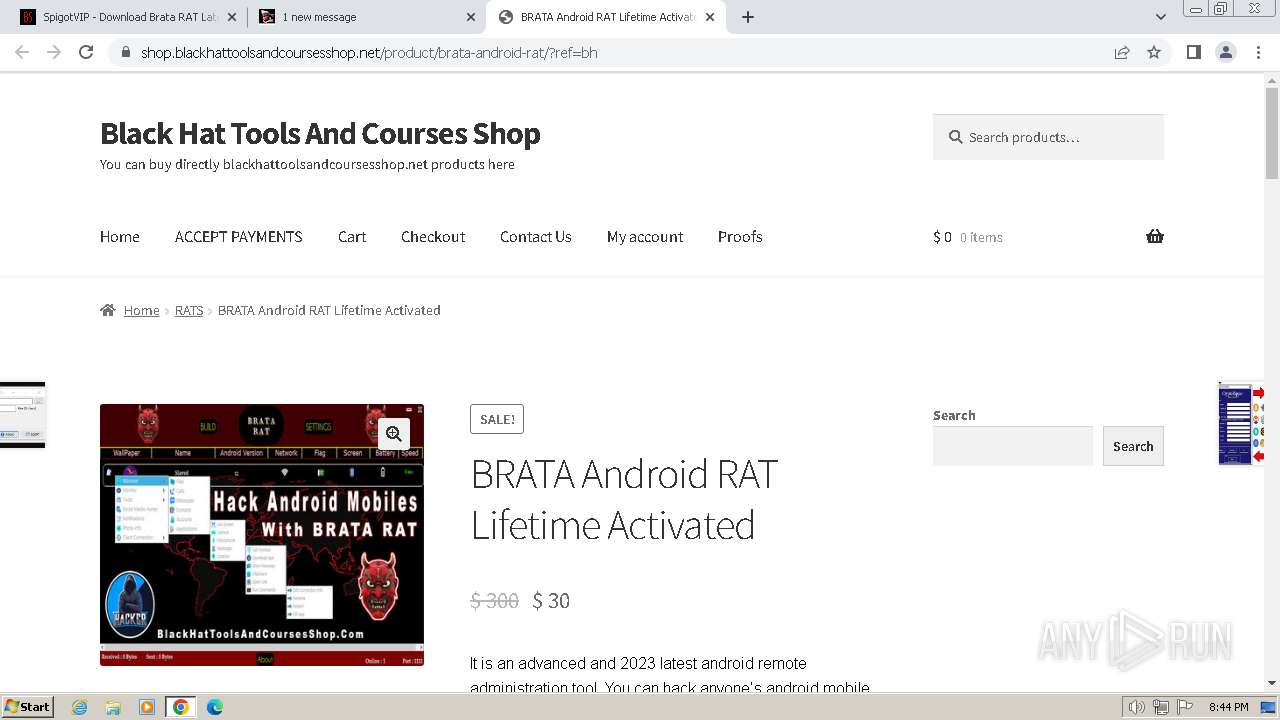Click the 8:44 PM system clock
Image resolution: width=1280 pixels, height=720 pixels.
(1228, 707)
